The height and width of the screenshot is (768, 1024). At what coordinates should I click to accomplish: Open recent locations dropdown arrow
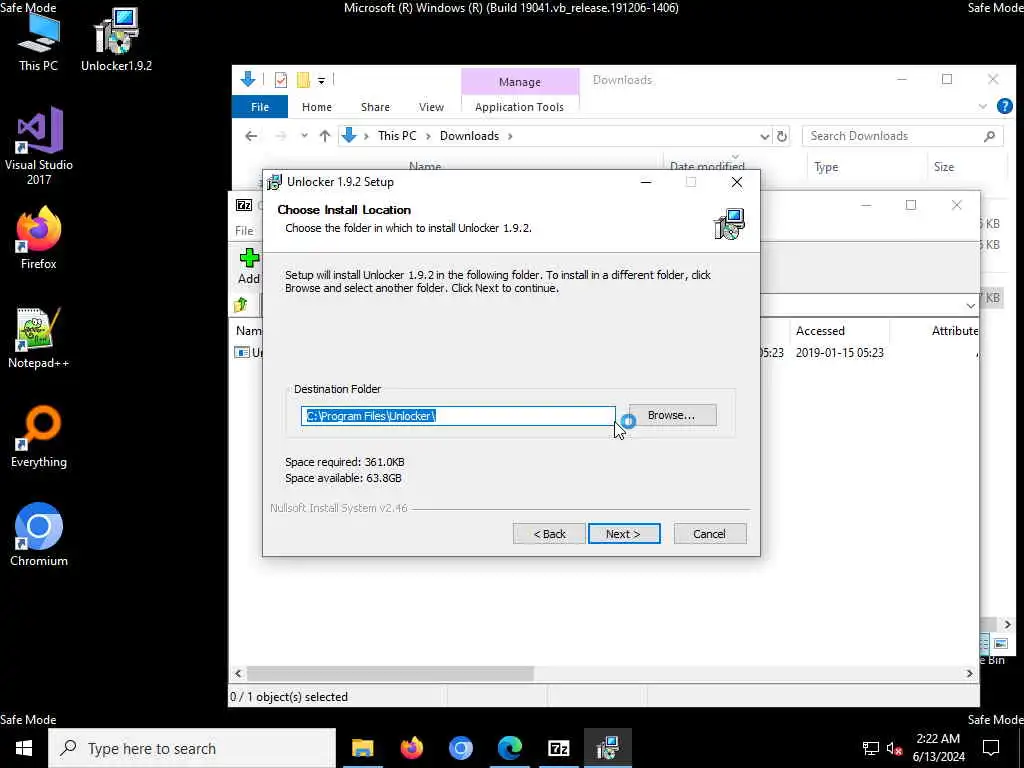tap(304, 136)
